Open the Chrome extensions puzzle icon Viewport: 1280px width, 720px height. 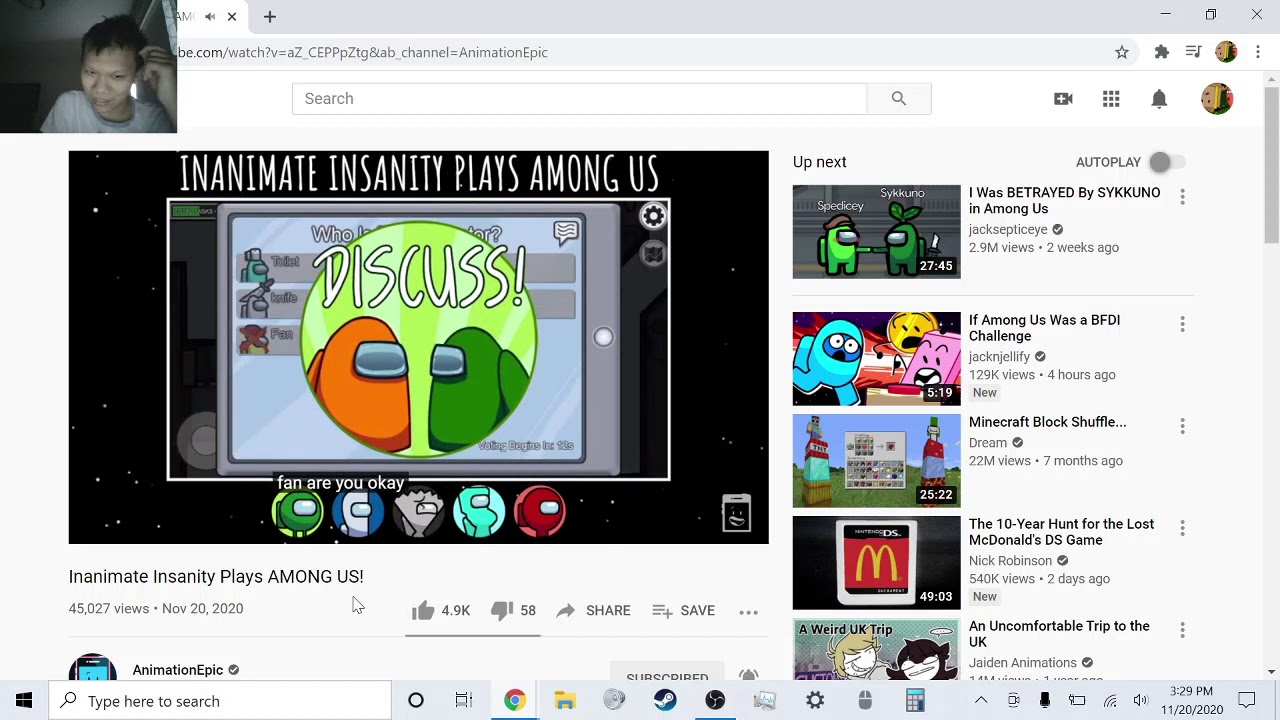click(1161, 52)
